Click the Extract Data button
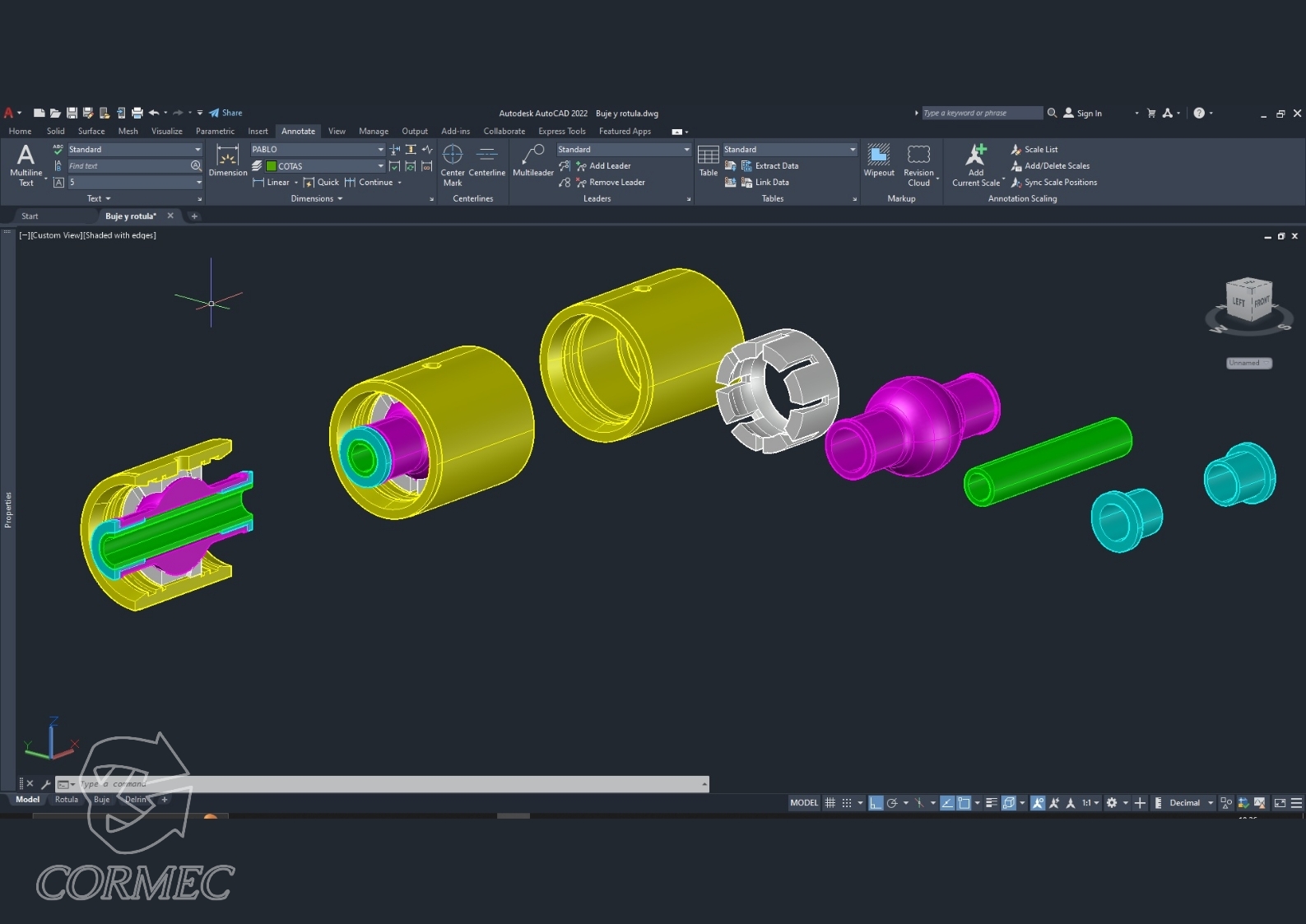Image resolution: width=1306 pixels, height=924 pixels. [x=776, y=166]
